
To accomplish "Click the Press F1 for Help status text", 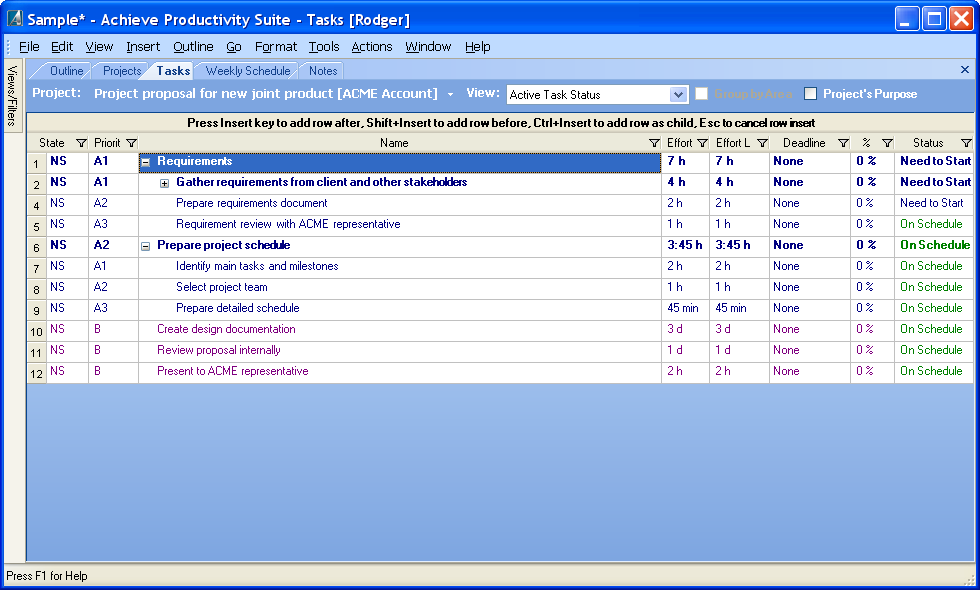I will pyautogui.click(x=47, y=576).
